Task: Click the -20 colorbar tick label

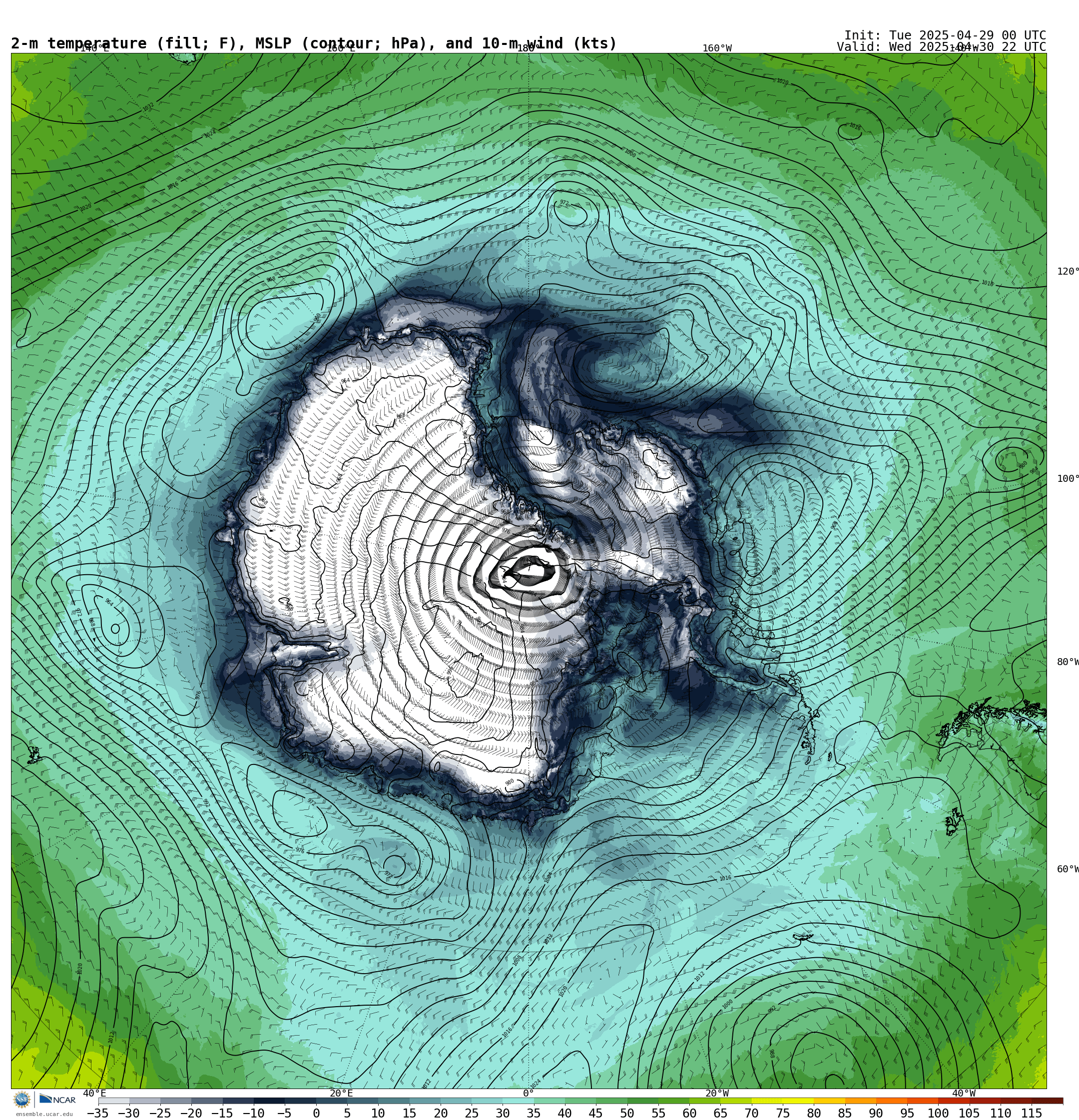Action: point(191,1113)
